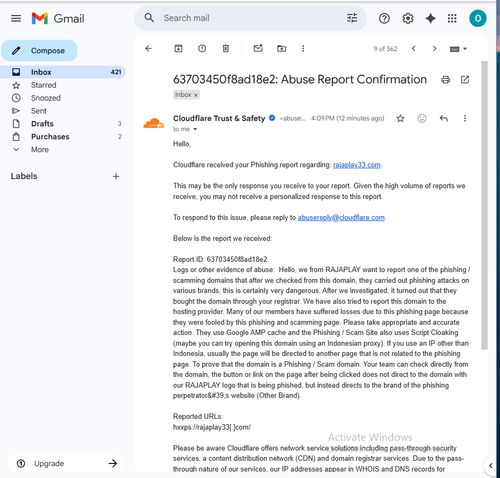Image resolution: width=500 pixels, height=478 pixels.
Task: Expand More in sidebar
Action: pyautogui.click(x=40, y=150)
